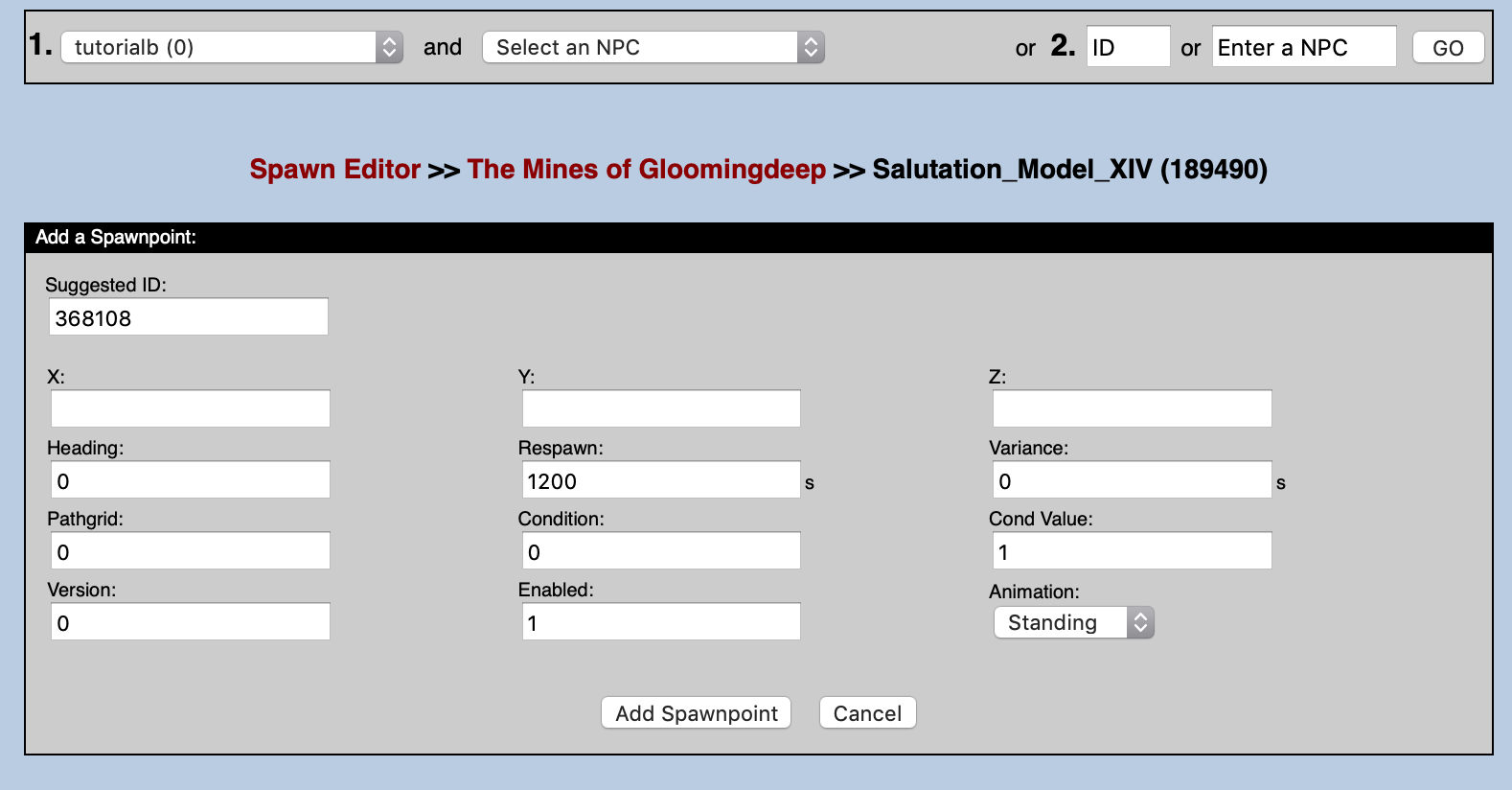This screenshot has height=790, width=1512.
Task: Open the Animation Standing dropdown
Action: [1073, 622]
